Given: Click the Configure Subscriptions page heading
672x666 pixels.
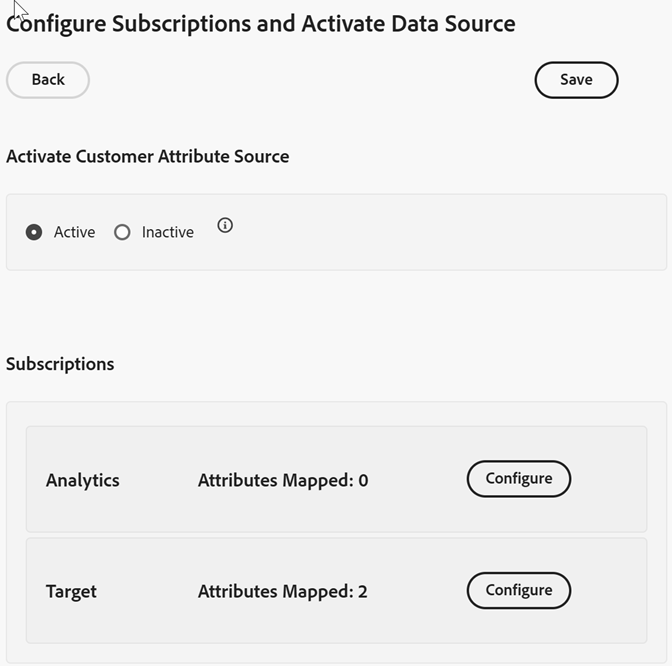Looking at the screenshot, I should [261, 23].
